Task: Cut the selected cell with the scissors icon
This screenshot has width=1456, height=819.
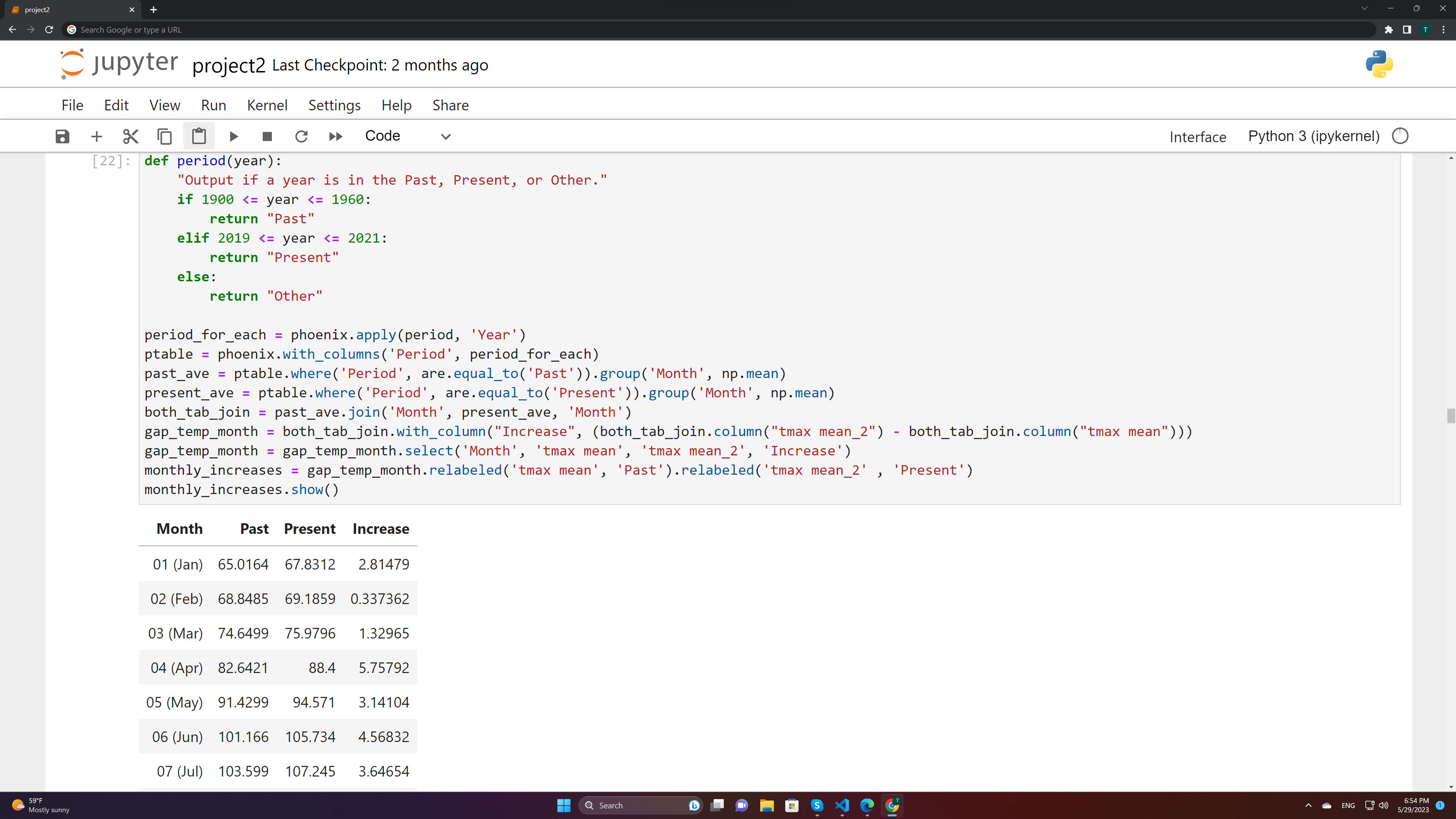Action: point(130,136)
